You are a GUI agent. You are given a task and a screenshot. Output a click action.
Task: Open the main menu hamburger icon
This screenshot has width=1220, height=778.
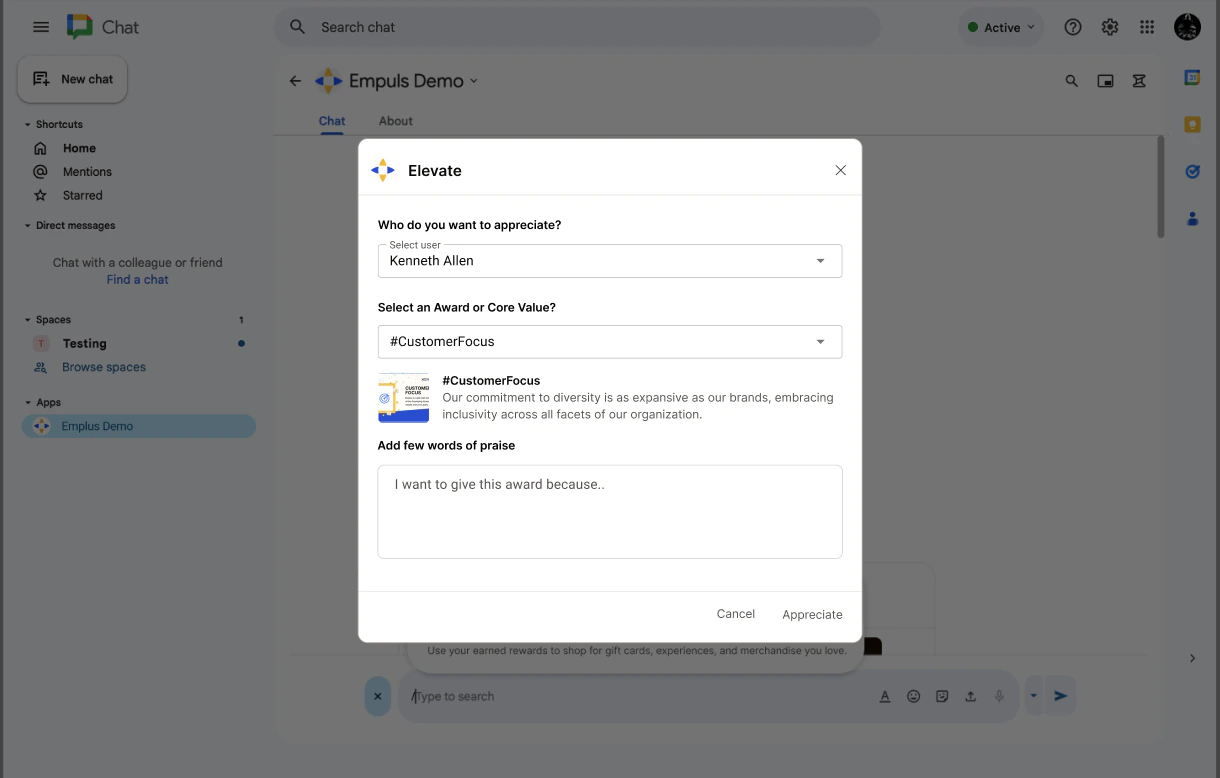(x=41, y=27)
